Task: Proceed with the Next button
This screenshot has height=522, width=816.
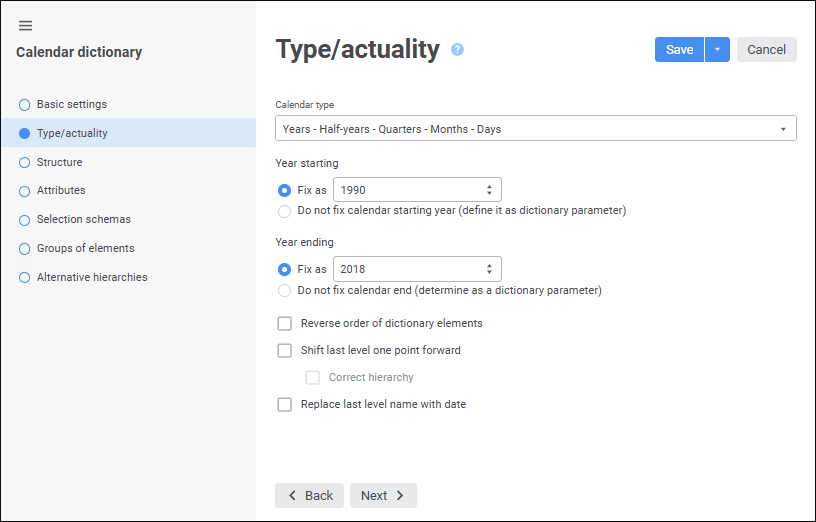Action: click(382, 496)
